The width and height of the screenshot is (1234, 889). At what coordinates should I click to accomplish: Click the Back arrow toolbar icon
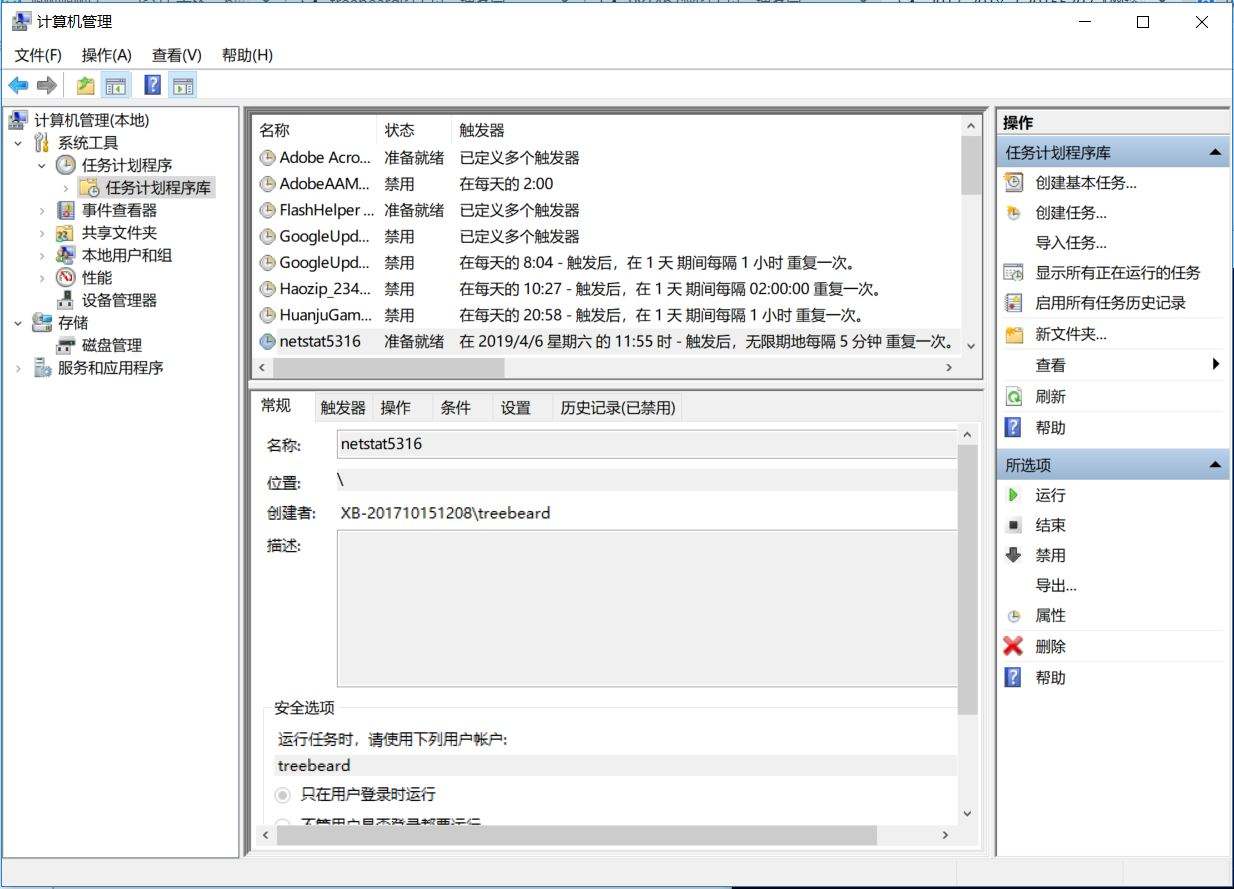[x=18, y=86]
